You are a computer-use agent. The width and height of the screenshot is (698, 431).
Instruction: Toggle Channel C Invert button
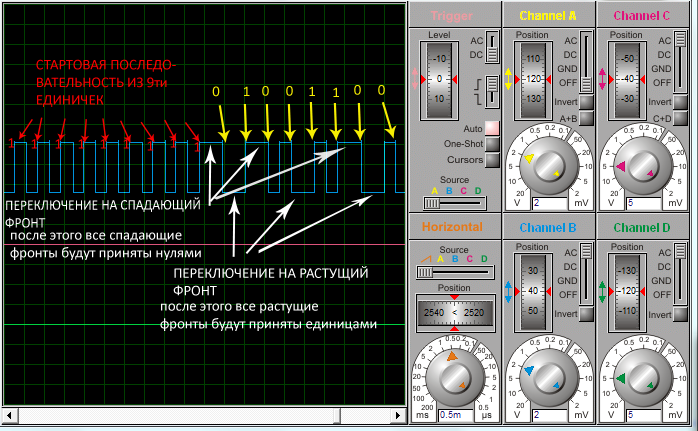click(x=680, y=102)
